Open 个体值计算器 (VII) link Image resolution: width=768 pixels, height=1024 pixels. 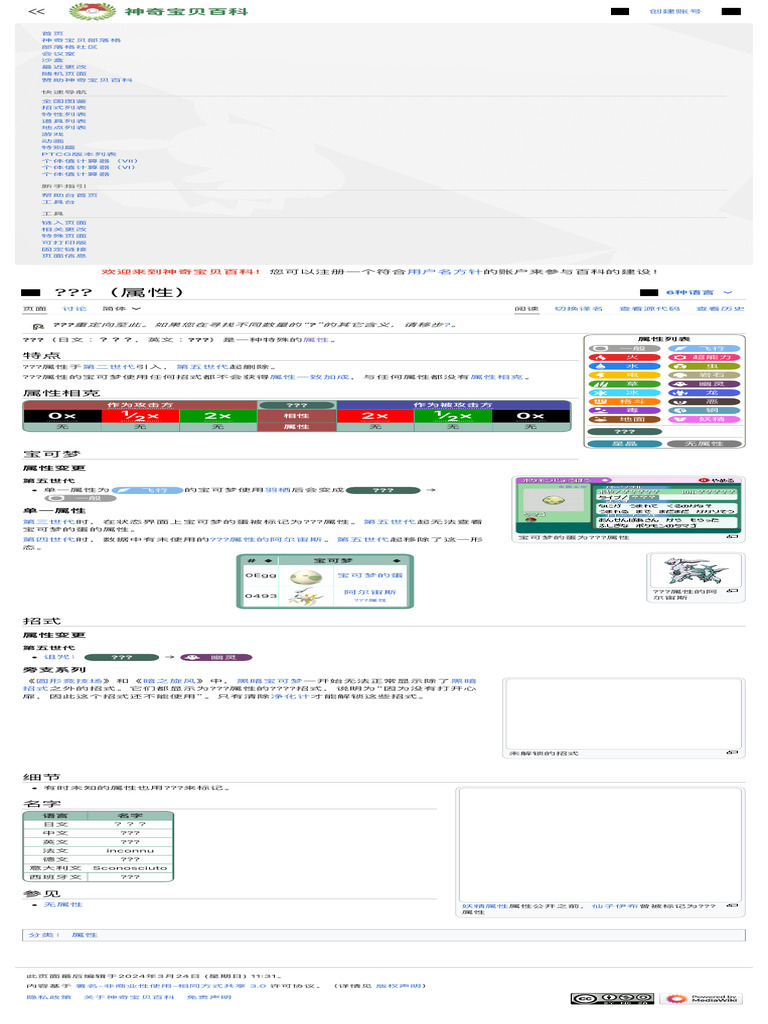(90, 161)
